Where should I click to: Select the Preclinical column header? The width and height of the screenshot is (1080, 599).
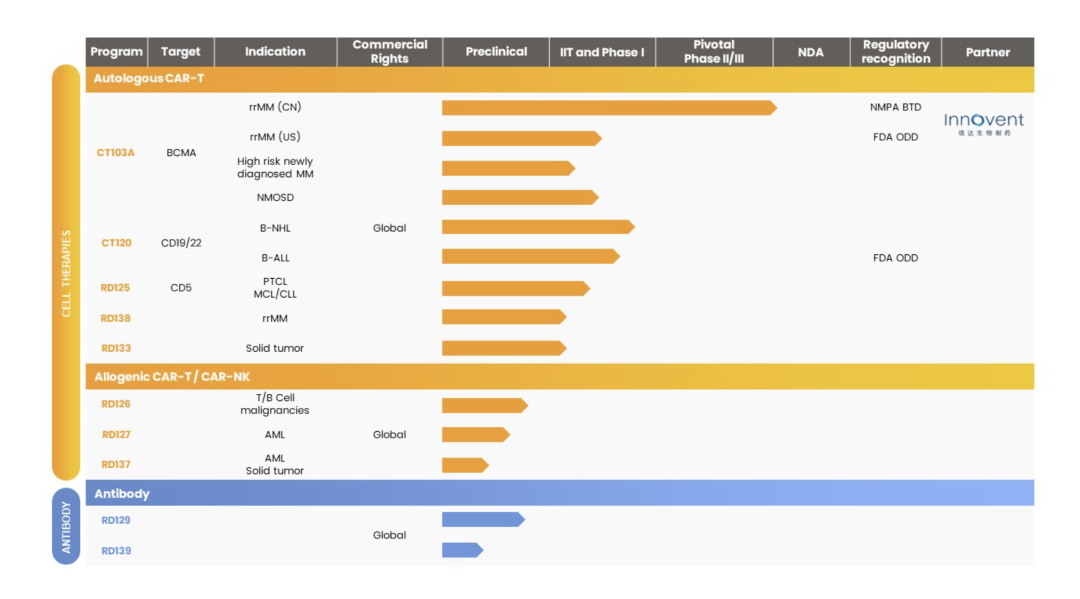(496, 52)
